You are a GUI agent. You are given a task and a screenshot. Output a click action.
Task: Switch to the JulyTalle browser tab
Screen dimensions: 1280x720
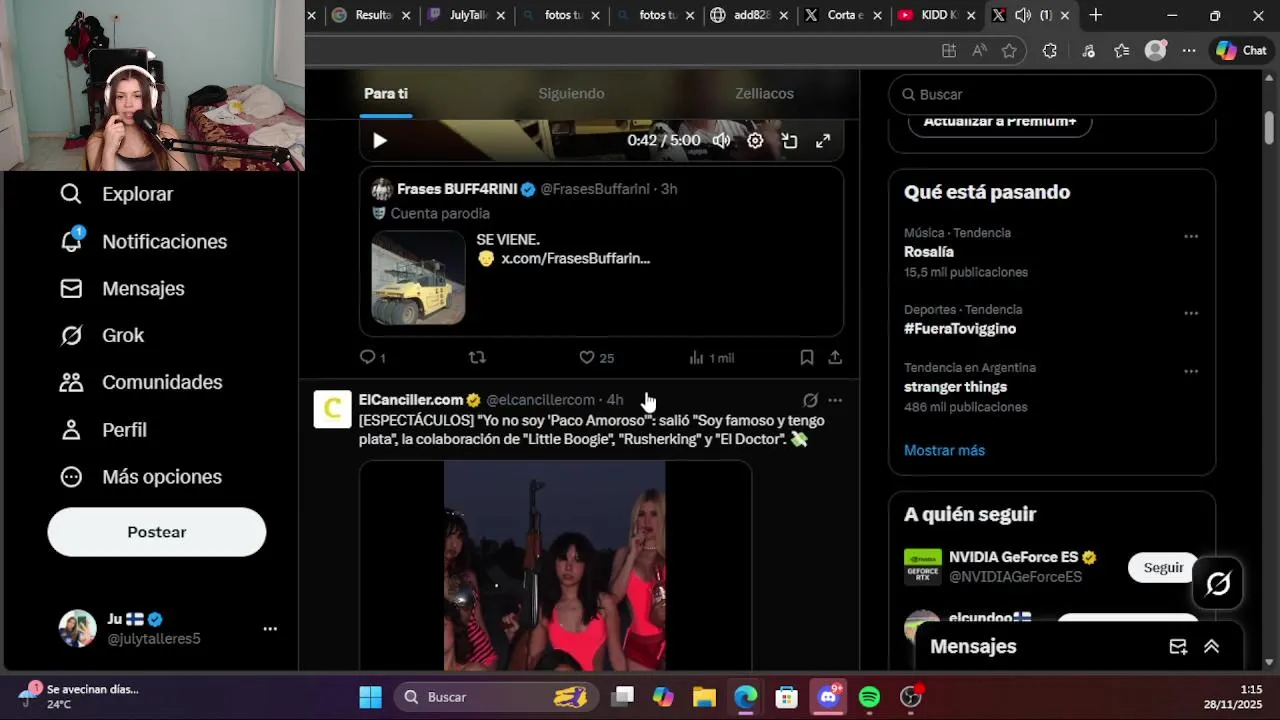(x=466, y=15)
